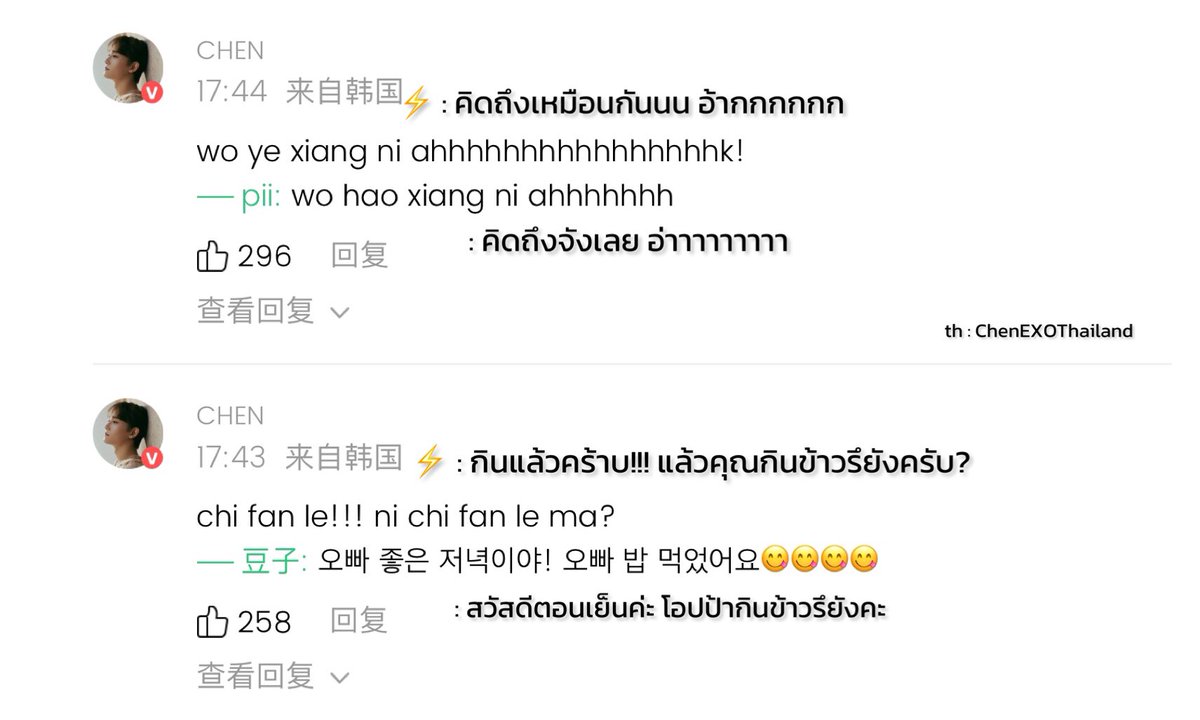Click the lightning bolt icon beside 17:44
This screenshot has height=720, width=1200.
pyautogui.click(x=416, y=101)
